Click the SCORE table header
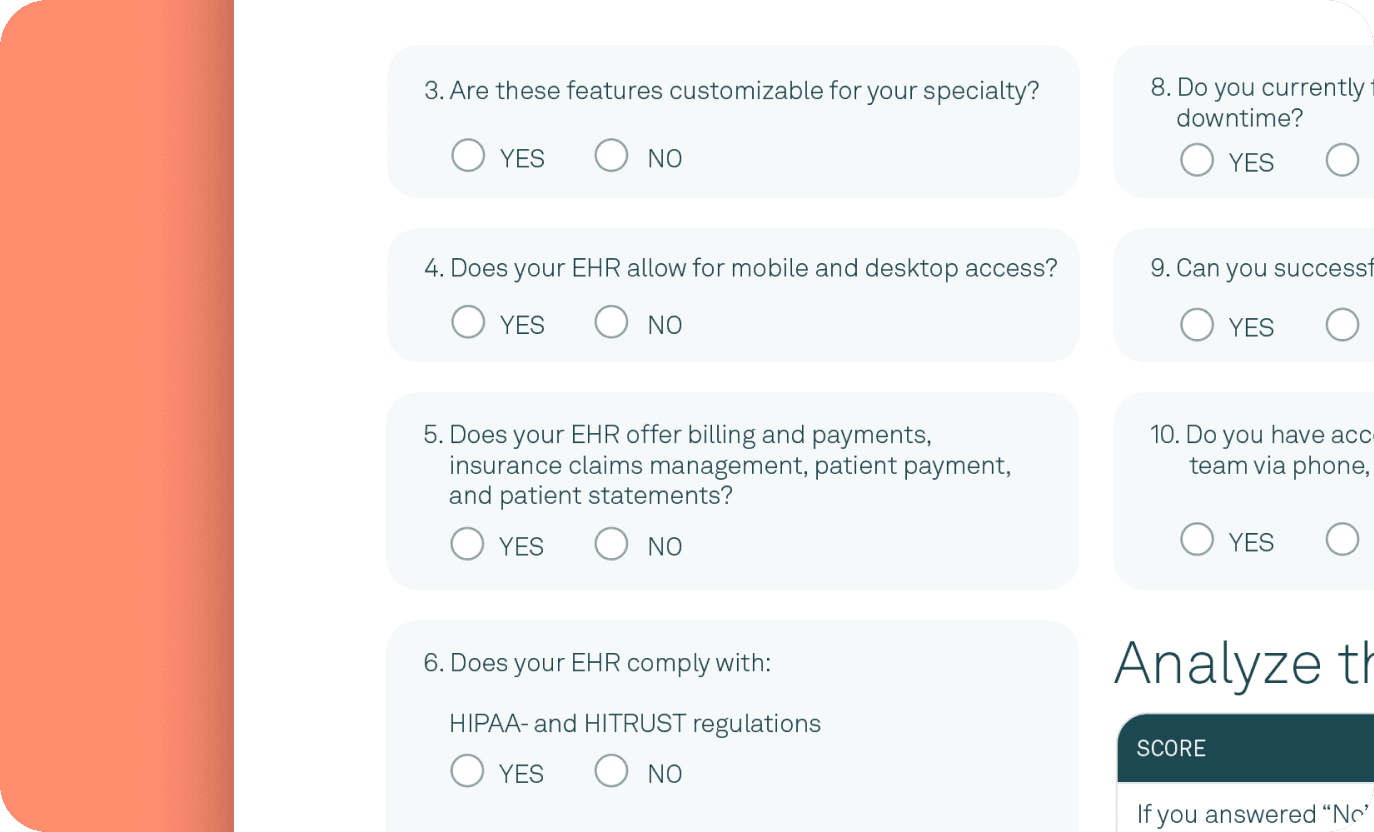This screenshot has width=1374, height=832. click(1171, 748)
